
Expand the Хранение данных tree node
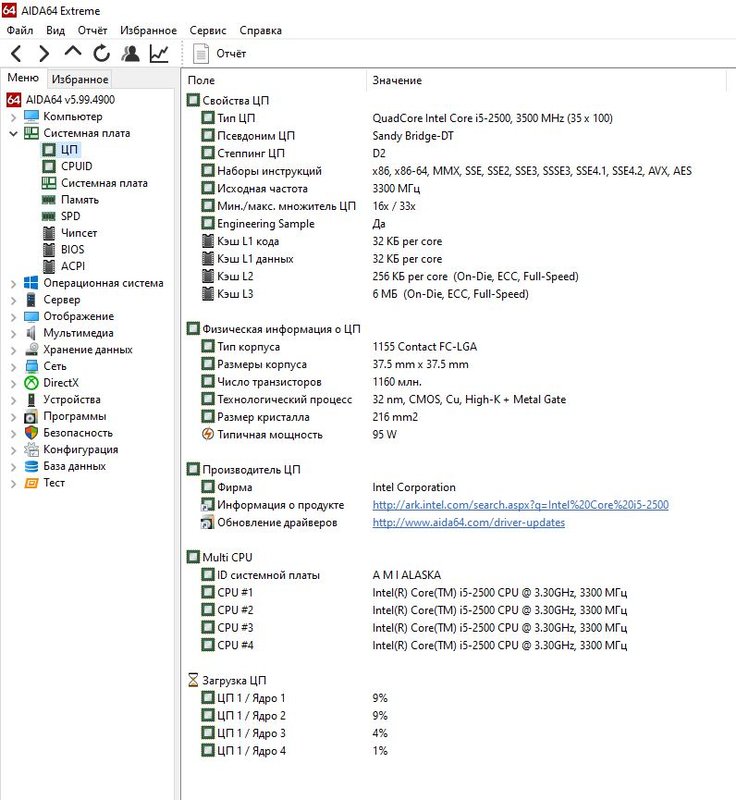(13, 350)
